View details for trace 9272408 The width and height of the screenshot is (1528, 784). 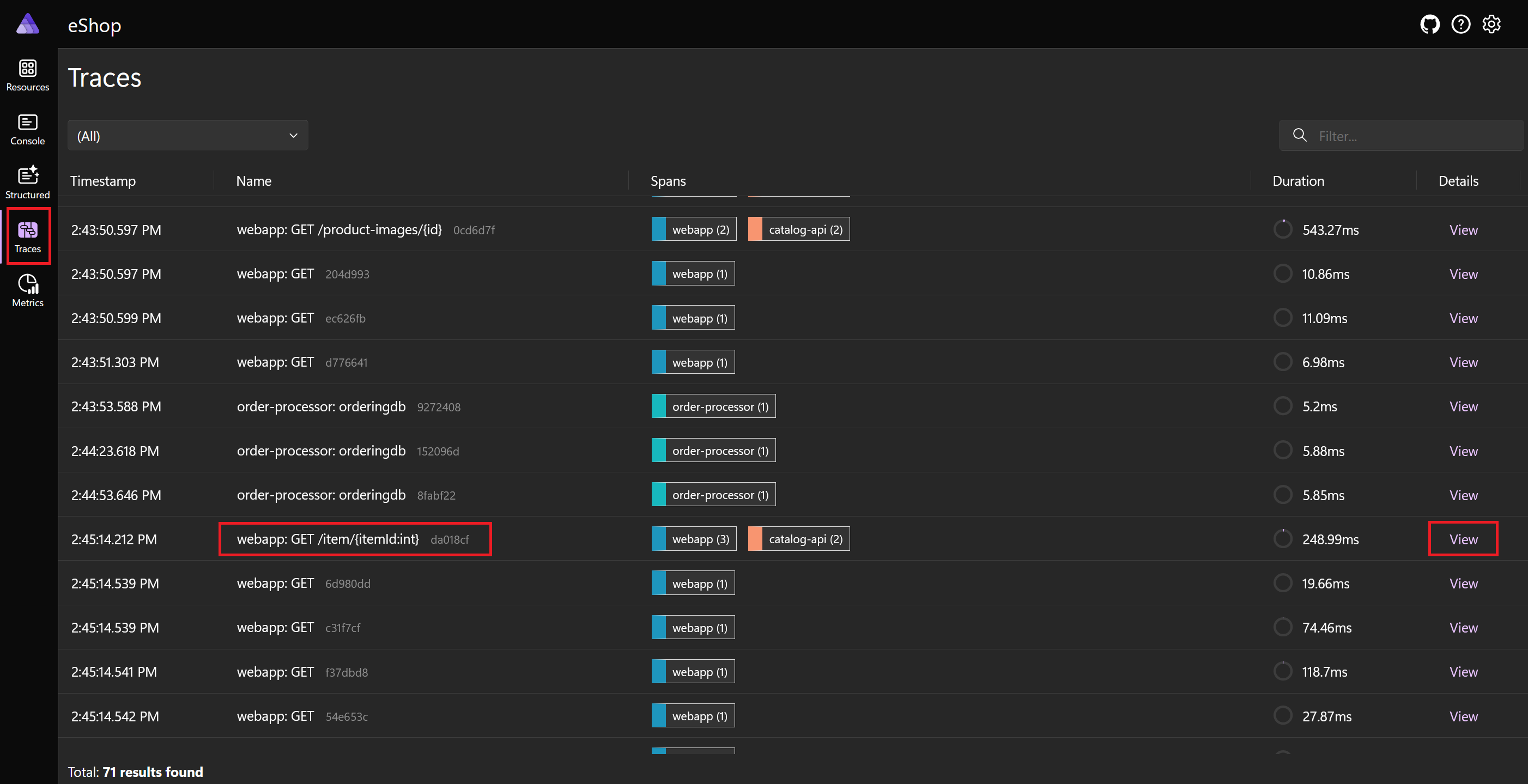tap(1463, 406)
